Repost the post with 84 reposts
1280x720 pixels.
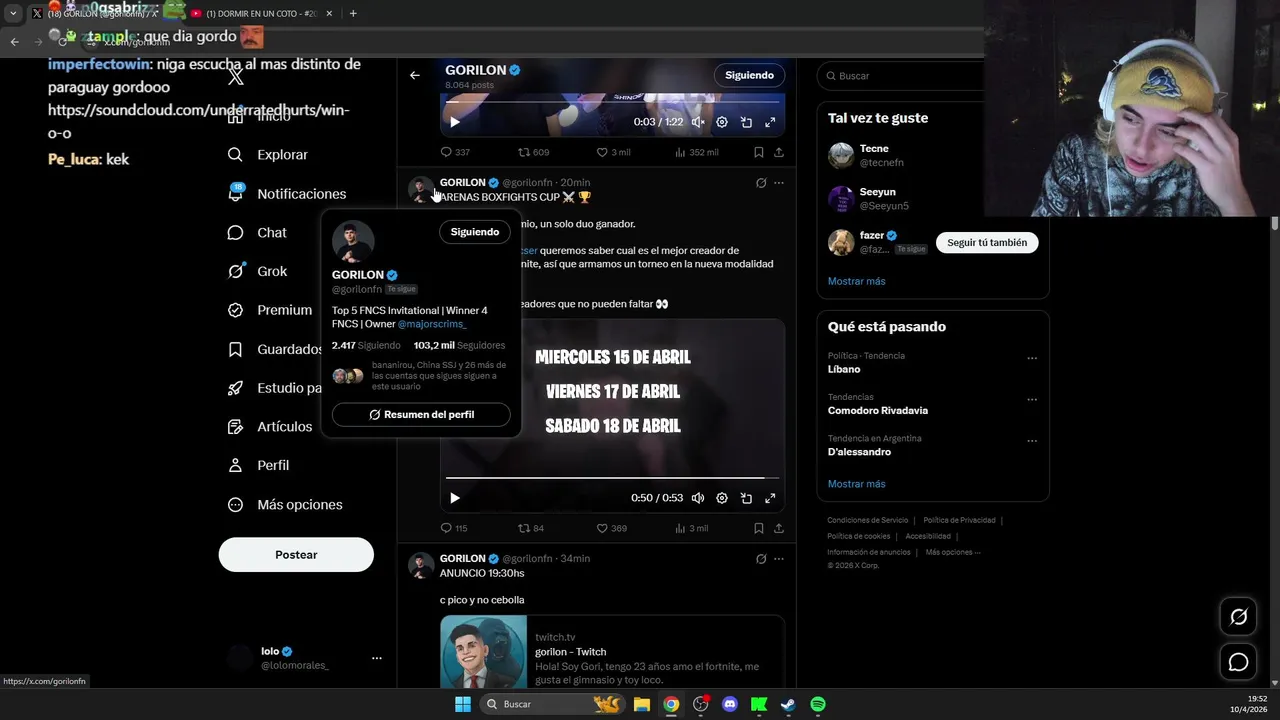pos(531,528)
